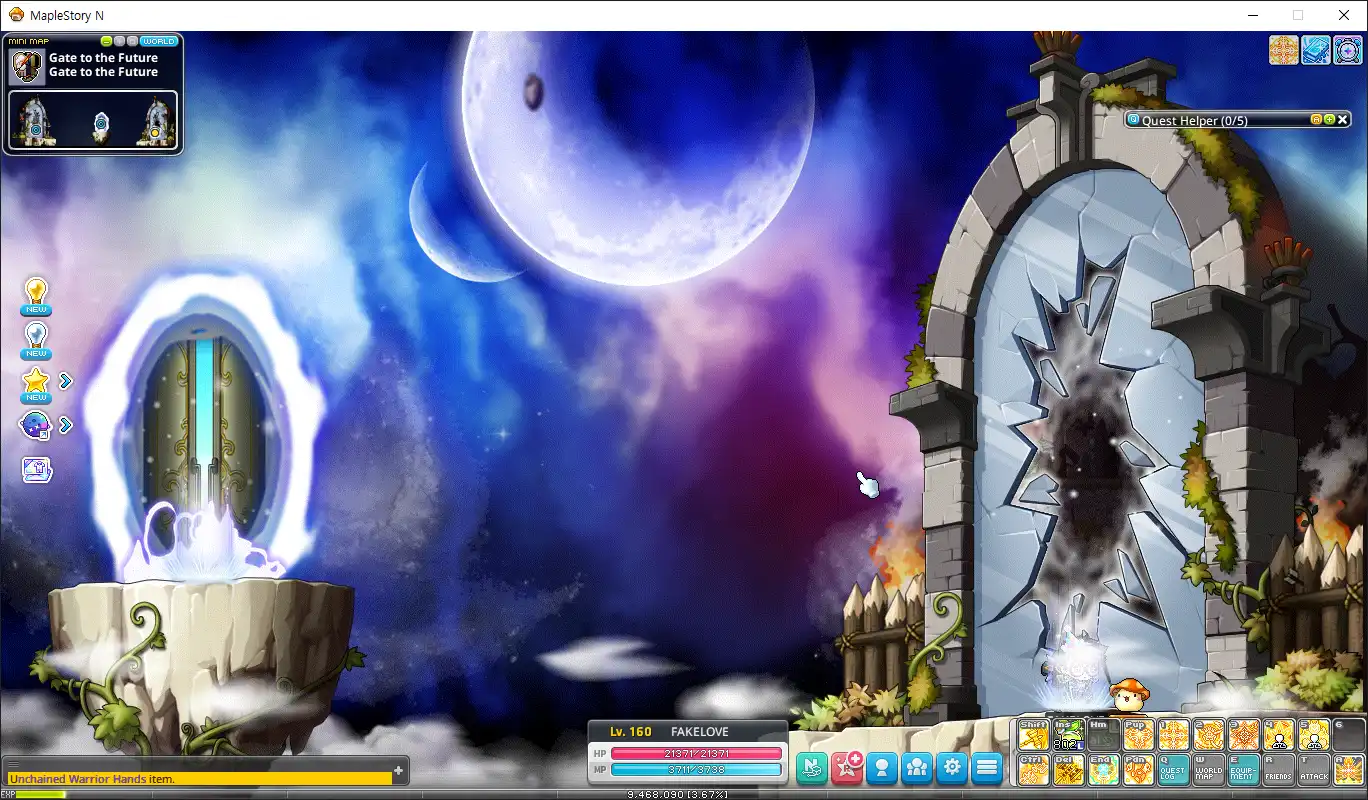This screenshot has height=800, width=1368.
Task: Click the greyed Hm quickslot
Action: 1104,735
